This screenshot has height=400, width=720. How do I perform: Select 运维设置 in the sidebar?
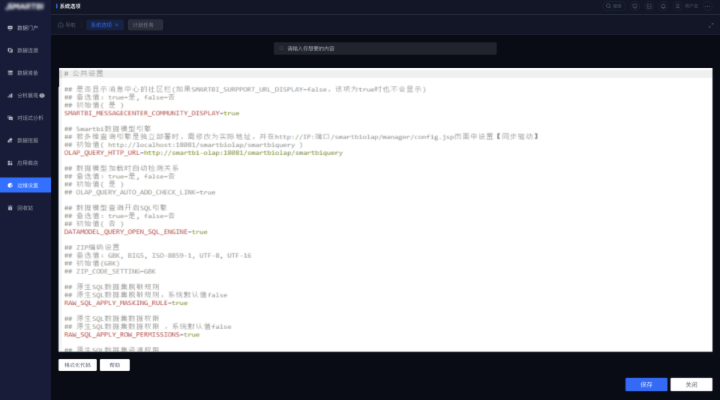pyautogui.click(x=27, y=185)
